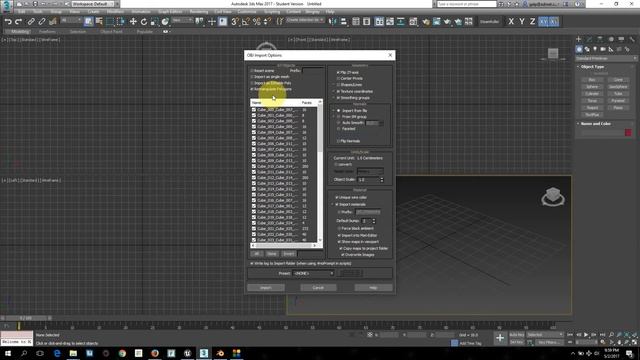The height and width of the screenshot is (360, 640).
Task: Select the From SM group radio option
Action: pos(338,117)
